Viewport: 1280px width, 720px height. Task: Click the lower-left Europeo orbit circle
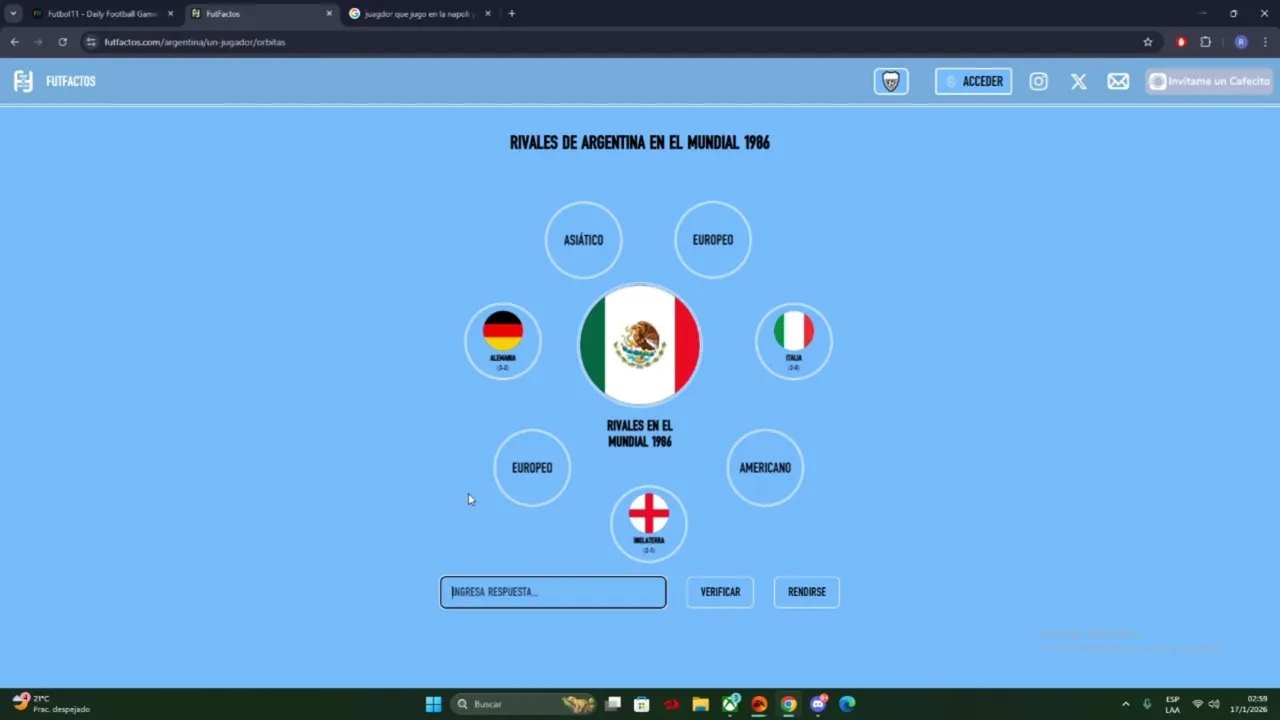coord(532,468)
